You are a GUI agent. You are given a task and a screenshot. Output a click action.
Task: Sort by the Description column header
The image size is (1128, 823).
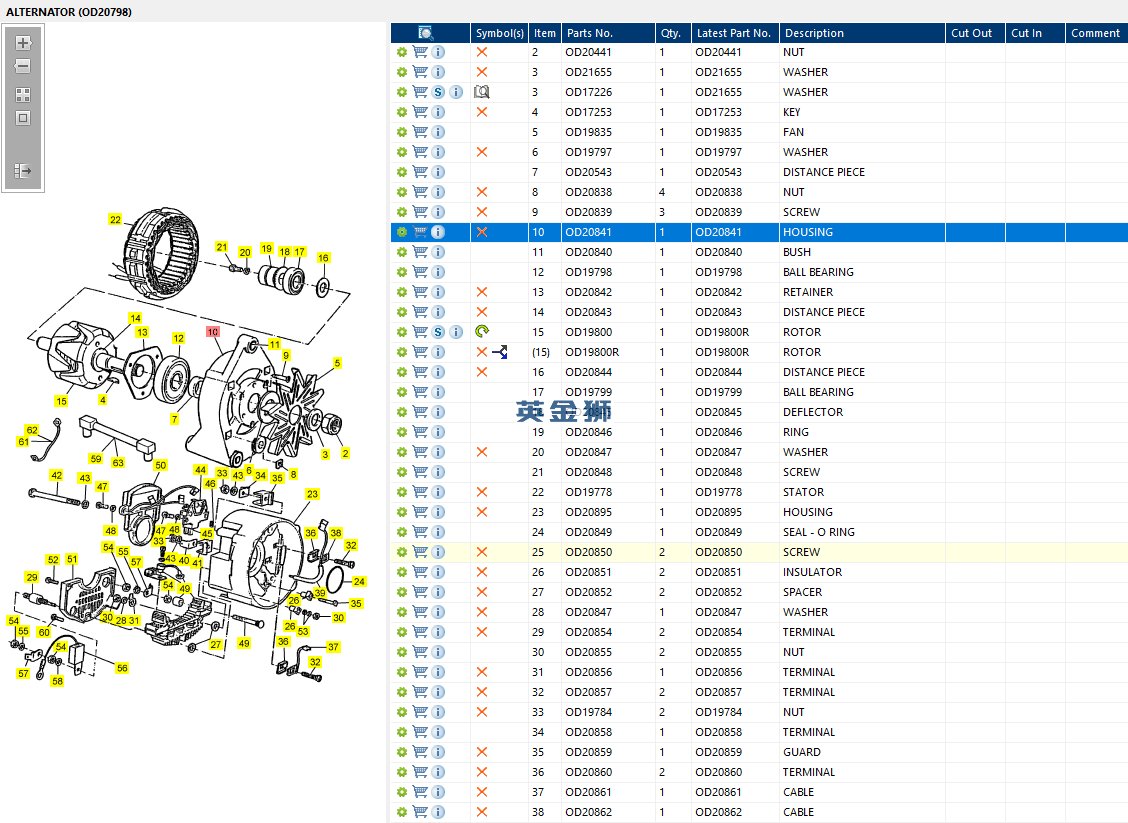point(862,33)
